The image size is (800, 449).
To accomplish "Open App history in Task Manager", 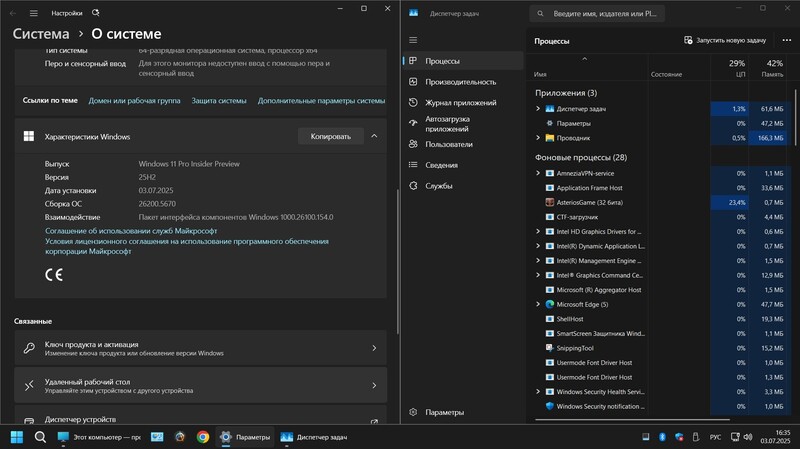I will [x=463, y=103].
